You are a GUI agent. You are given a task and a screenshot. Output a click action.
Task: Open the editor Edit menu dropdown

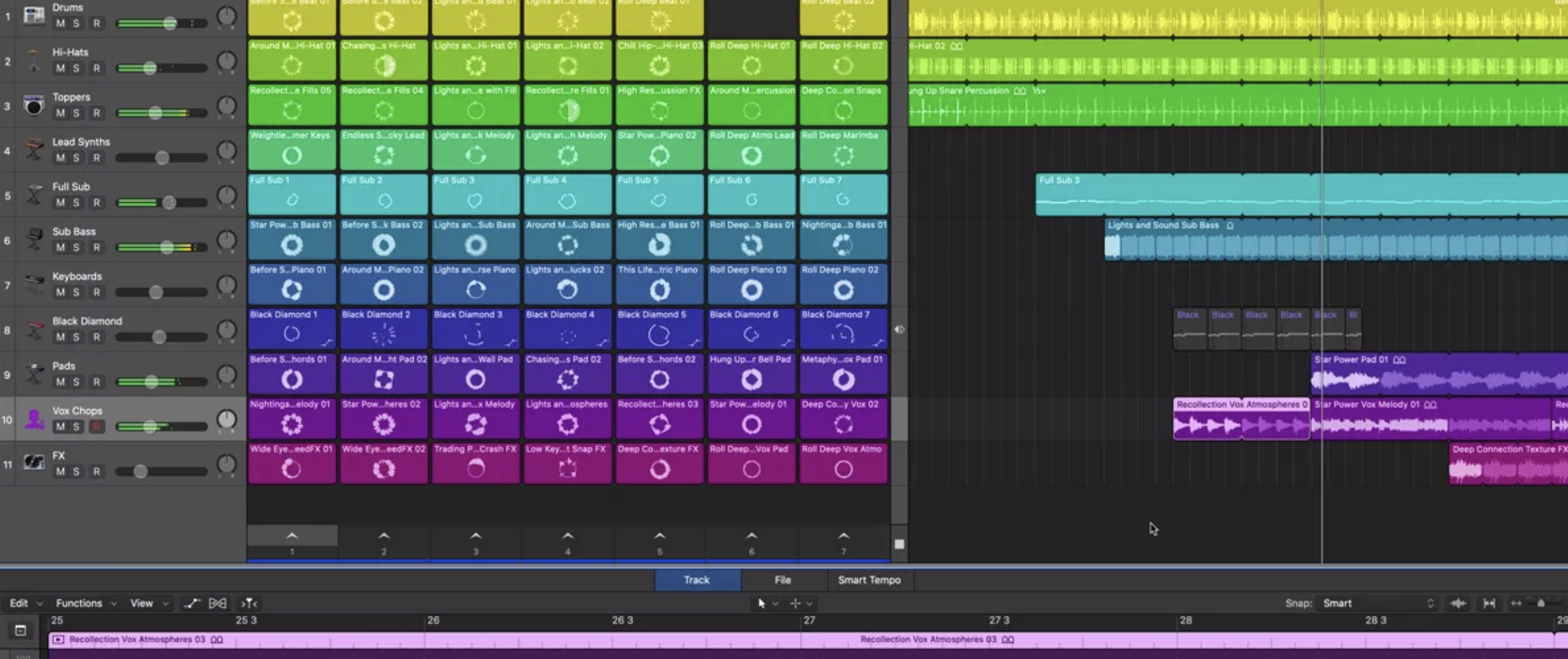[25, 603]
